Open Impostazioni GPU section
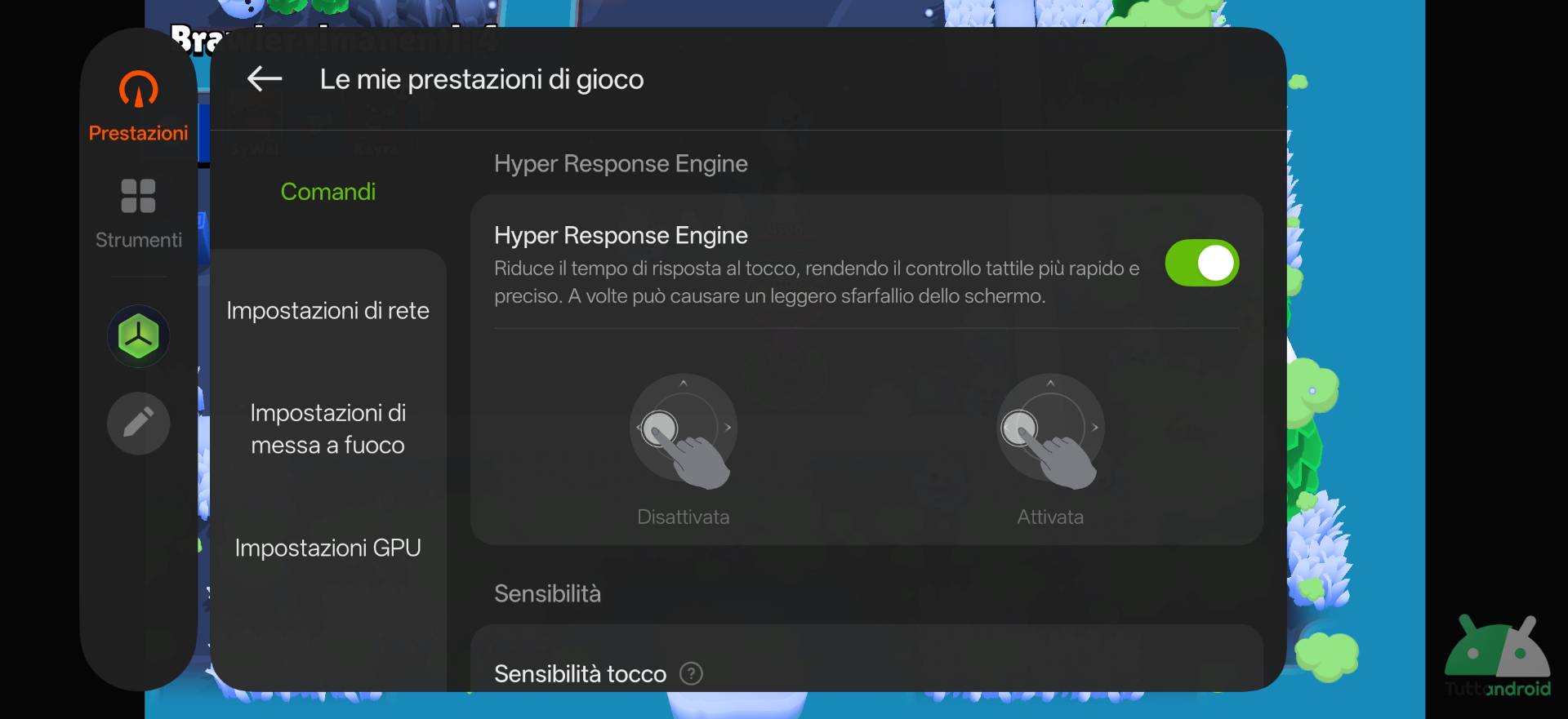 point(327,548)
